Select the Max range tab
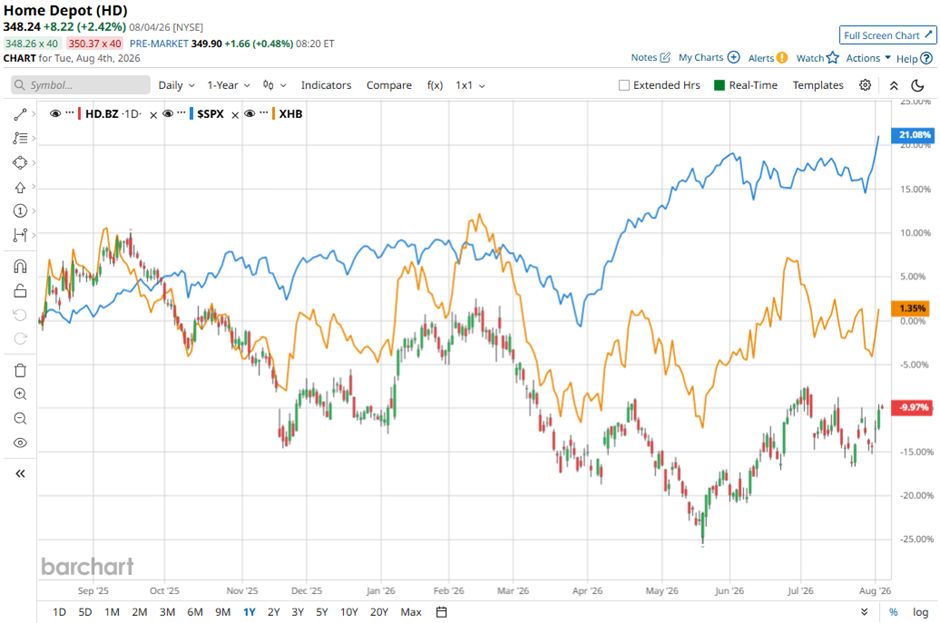This screenshot has width=940, height=623. [x=411, y=612]
